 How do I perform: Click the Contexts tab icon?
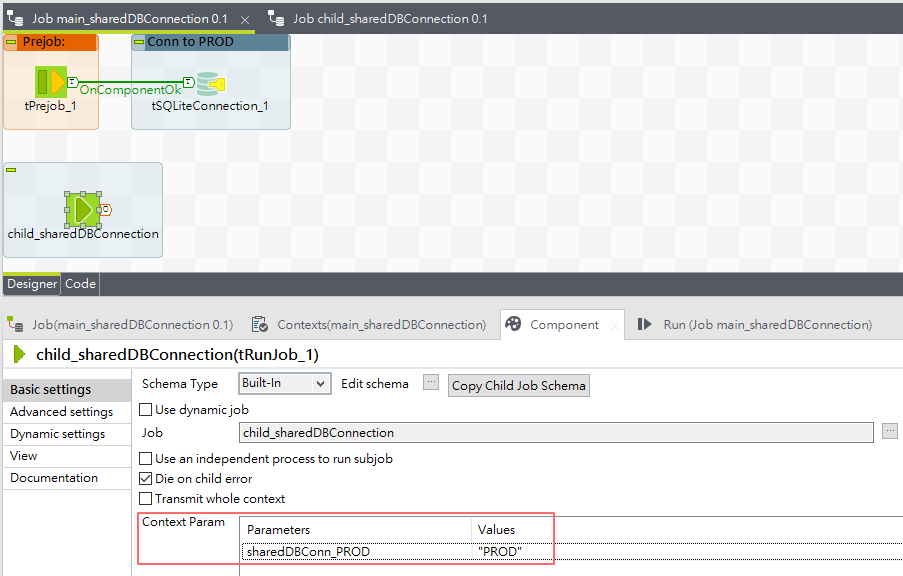(x=258, y=324)
